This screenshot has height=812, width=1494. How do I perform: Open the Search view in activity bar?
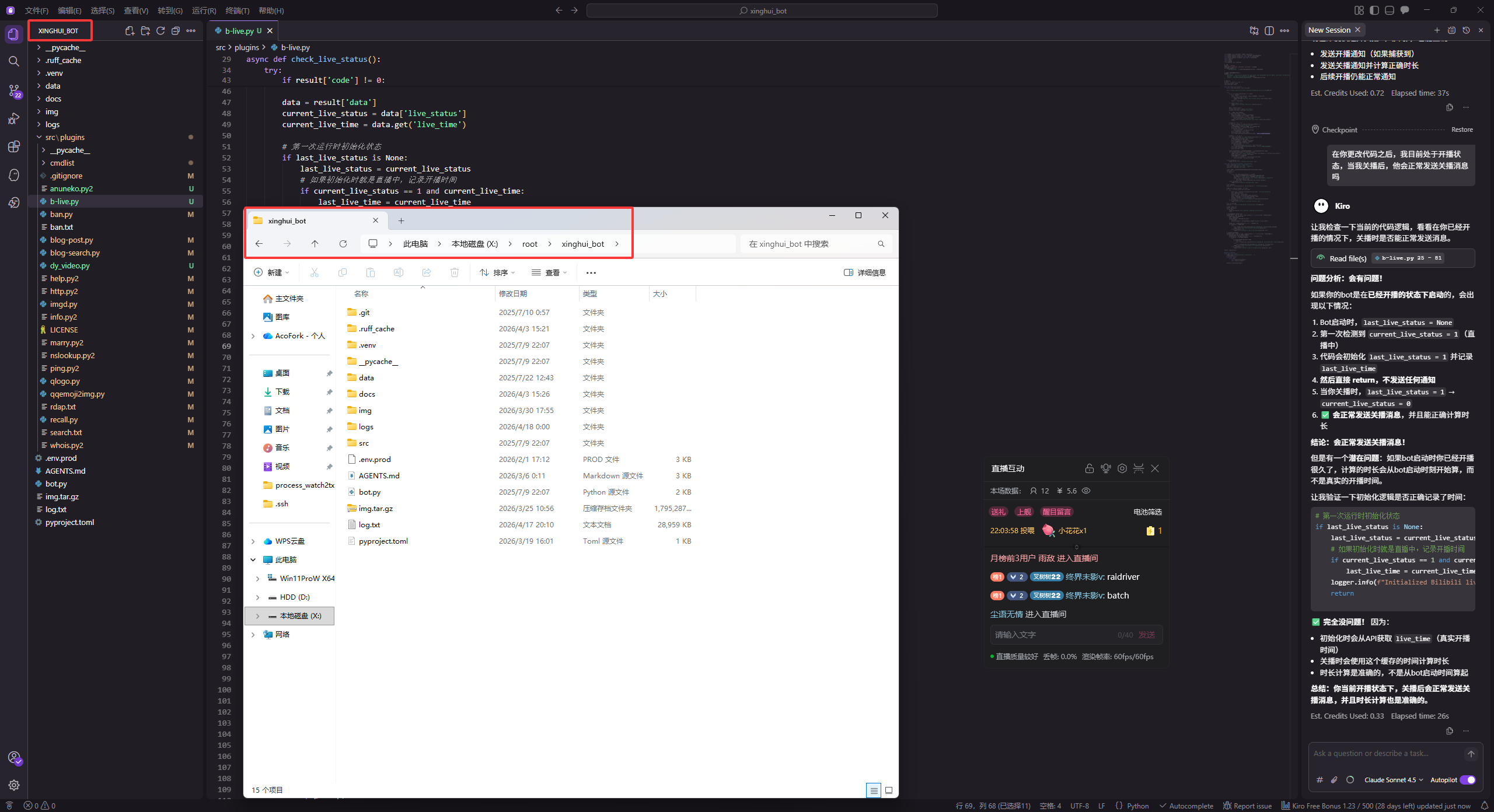(x=14, y=61)
